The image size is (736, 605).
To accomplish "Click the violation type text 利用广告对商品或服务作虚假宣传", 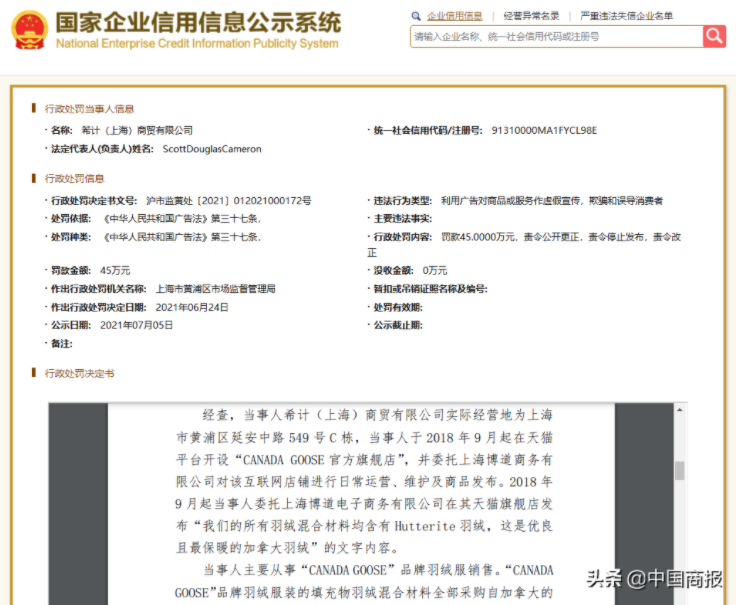I will click(510, 201).
